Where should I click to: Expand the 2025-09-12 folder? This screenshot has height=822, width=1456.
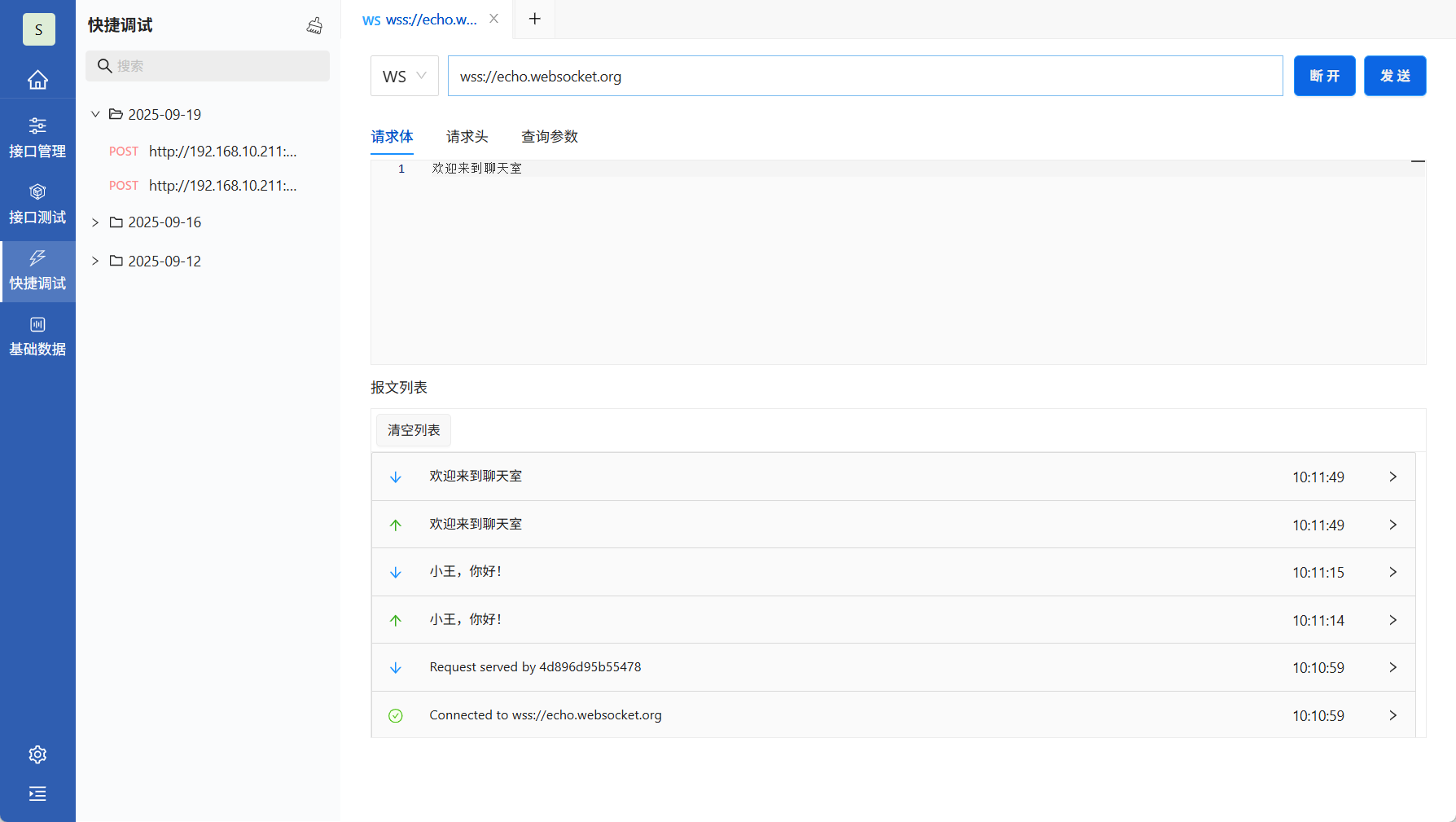[95, 261]
